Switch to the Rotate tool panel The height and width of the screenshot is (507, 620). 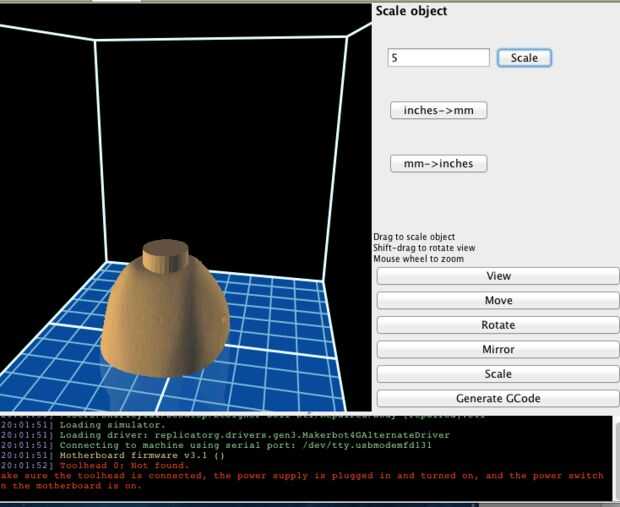498,325
